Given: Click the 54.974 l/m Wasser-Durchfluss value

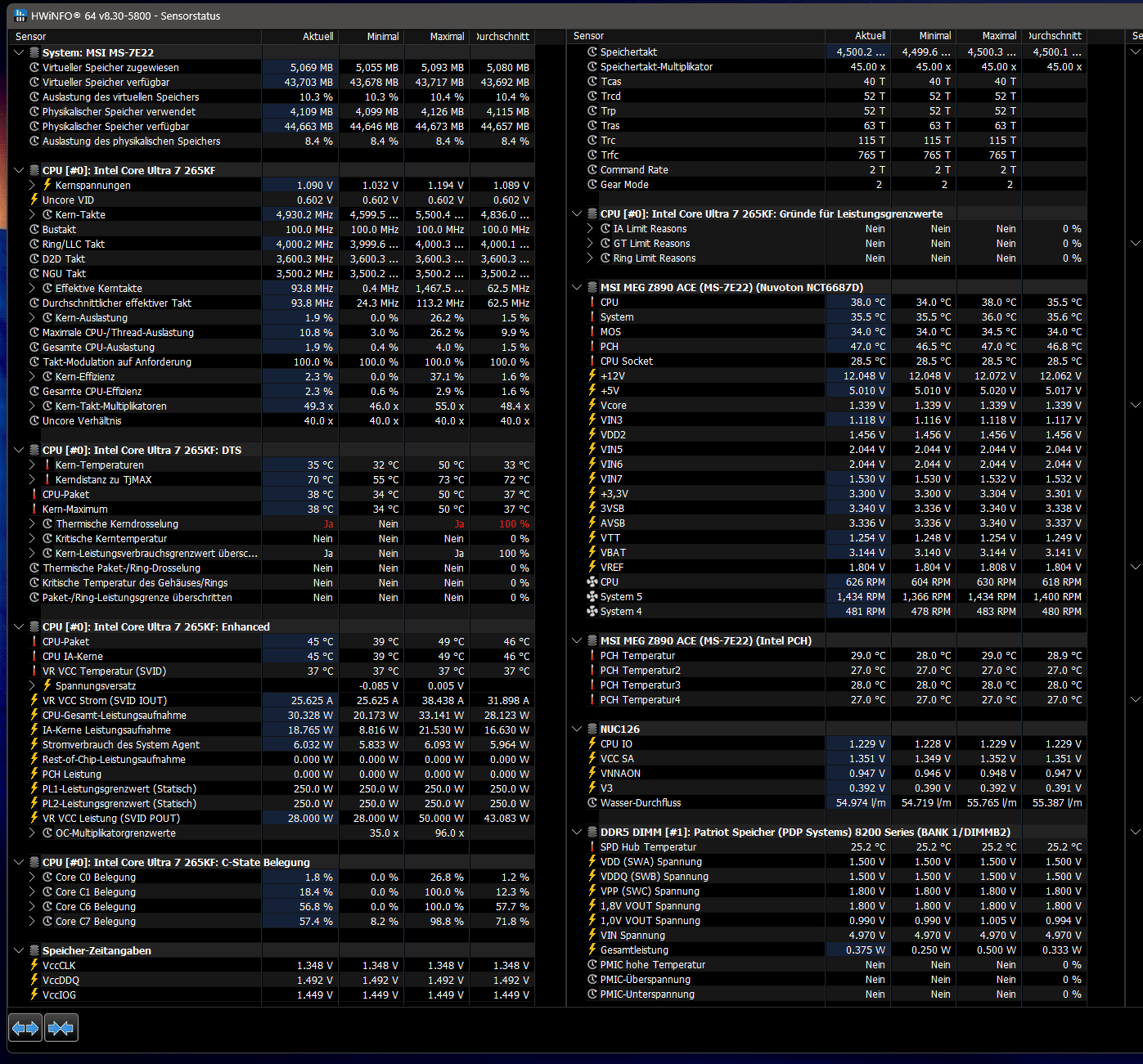Looking at the screenshot, I should point(861,802).
